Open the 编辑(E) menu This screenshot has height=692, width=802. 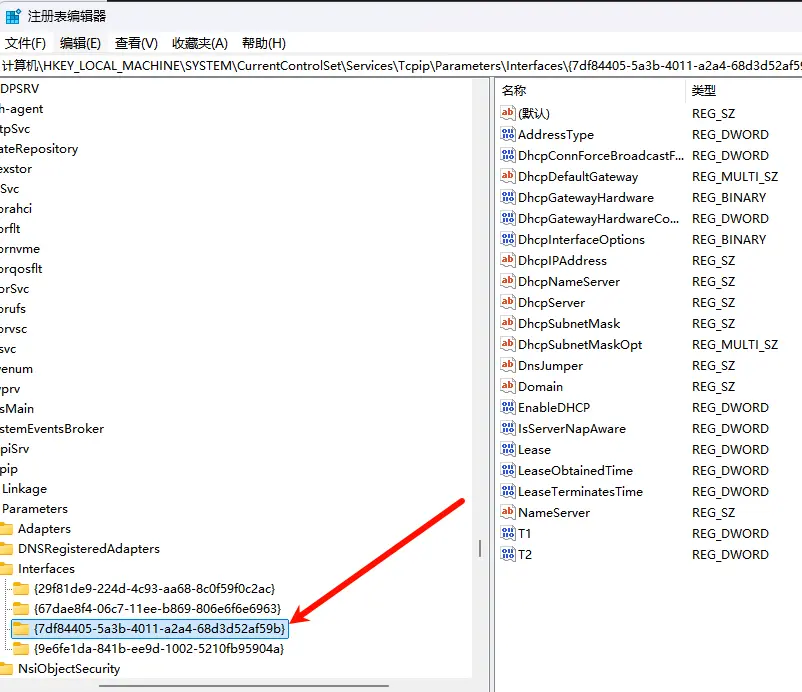tap(80, 43)
